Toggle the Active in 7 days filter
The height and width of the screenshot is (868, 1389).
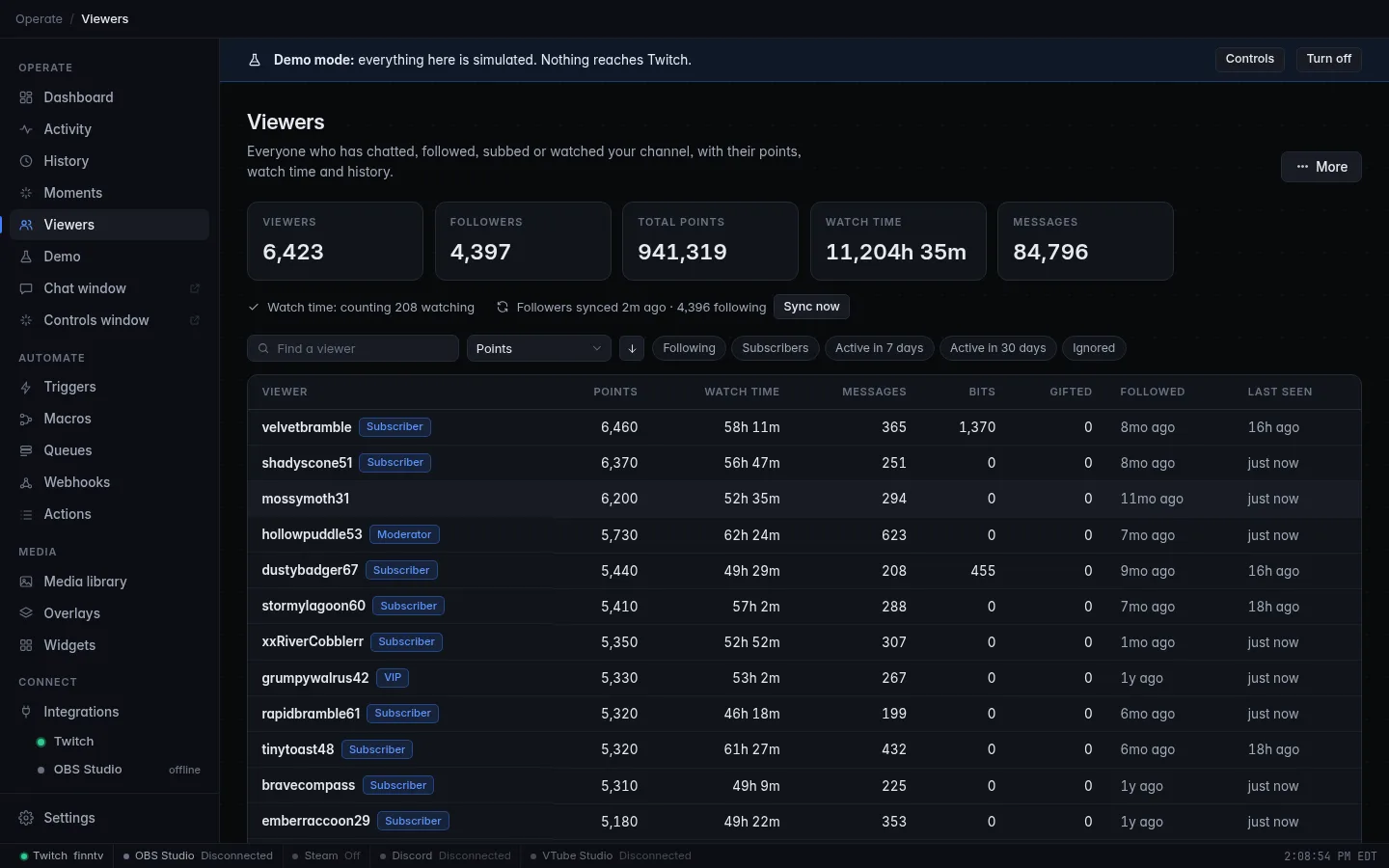point(879,348)
